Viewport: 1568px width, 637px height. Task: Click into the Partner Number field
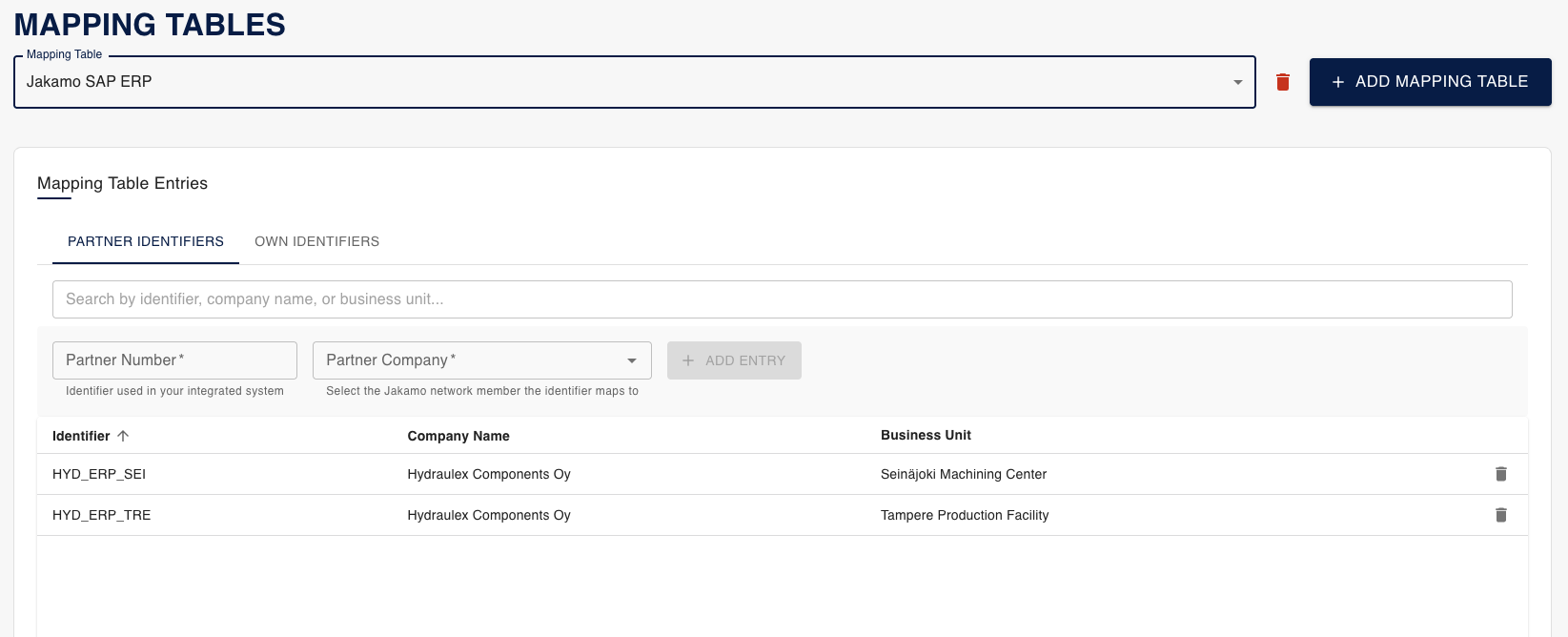pos(174,360)
